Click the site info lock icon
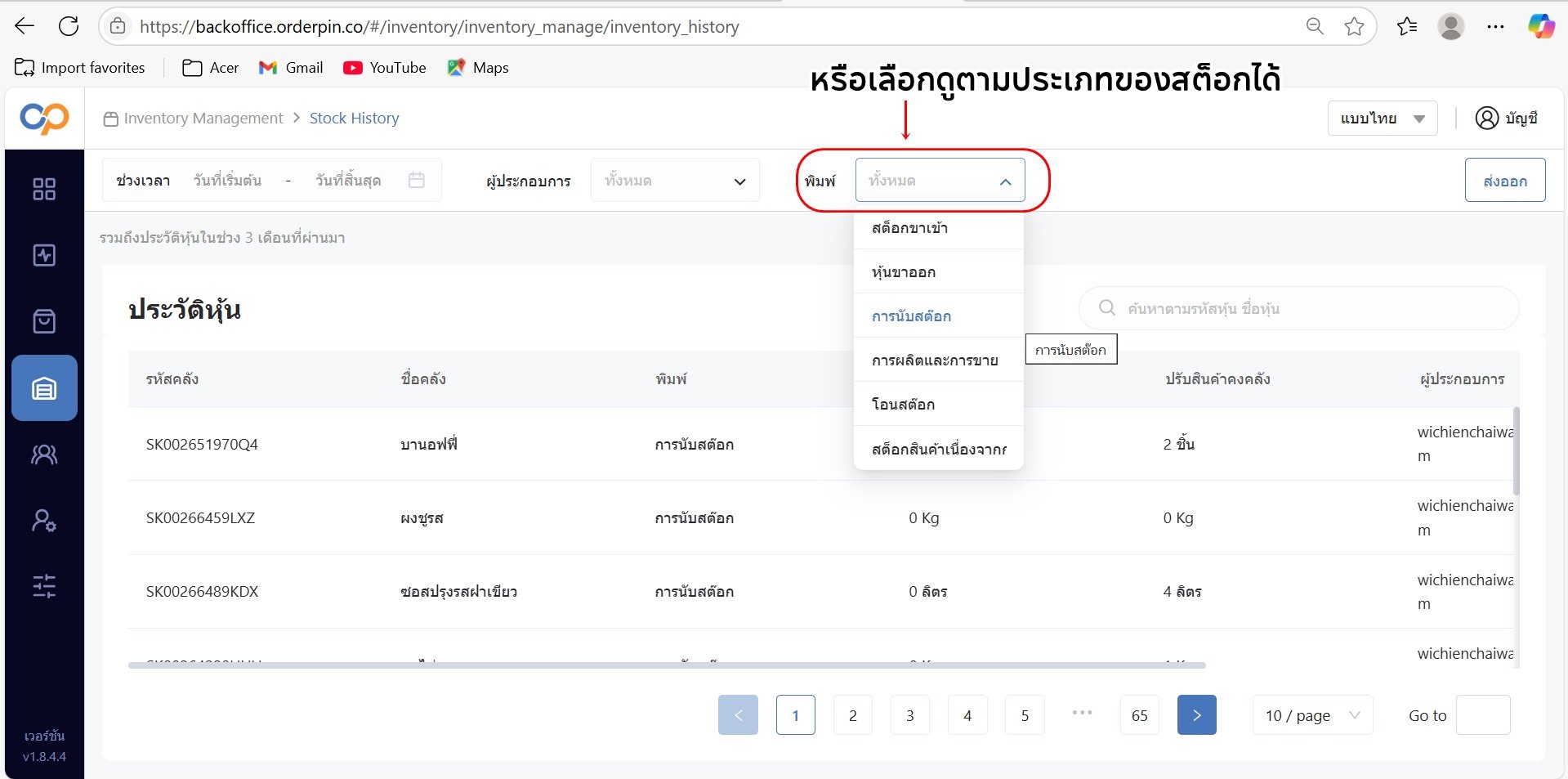Image resolution: width=1568 pixels, height=779 pixels. [x=118, y=26]
